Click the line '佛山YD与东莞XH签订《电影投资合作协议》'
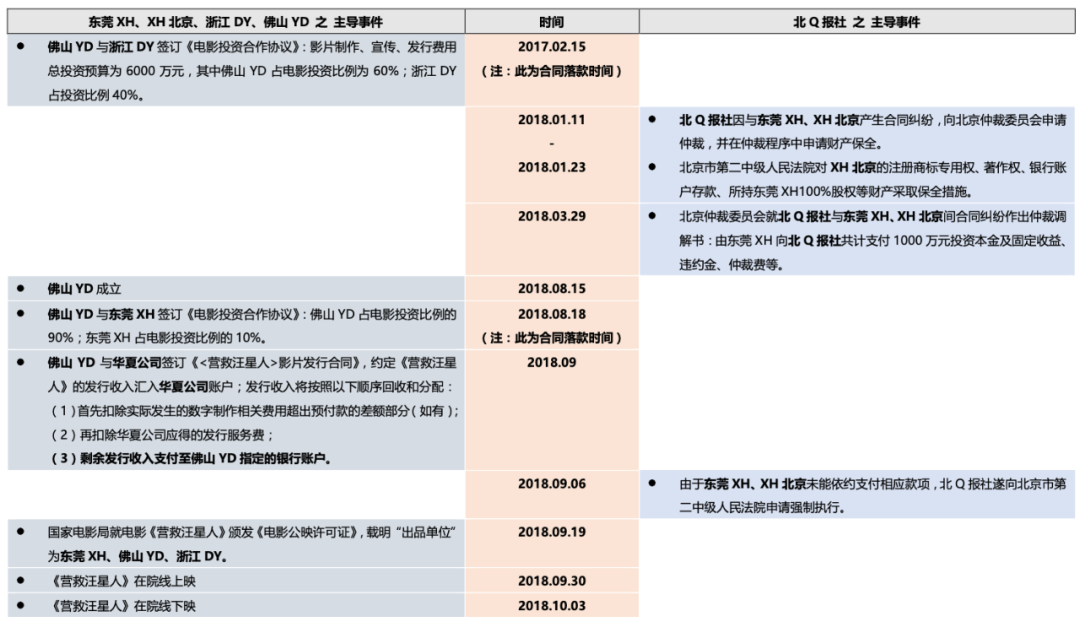This screenshot has width=1080, height=622. 251,314
